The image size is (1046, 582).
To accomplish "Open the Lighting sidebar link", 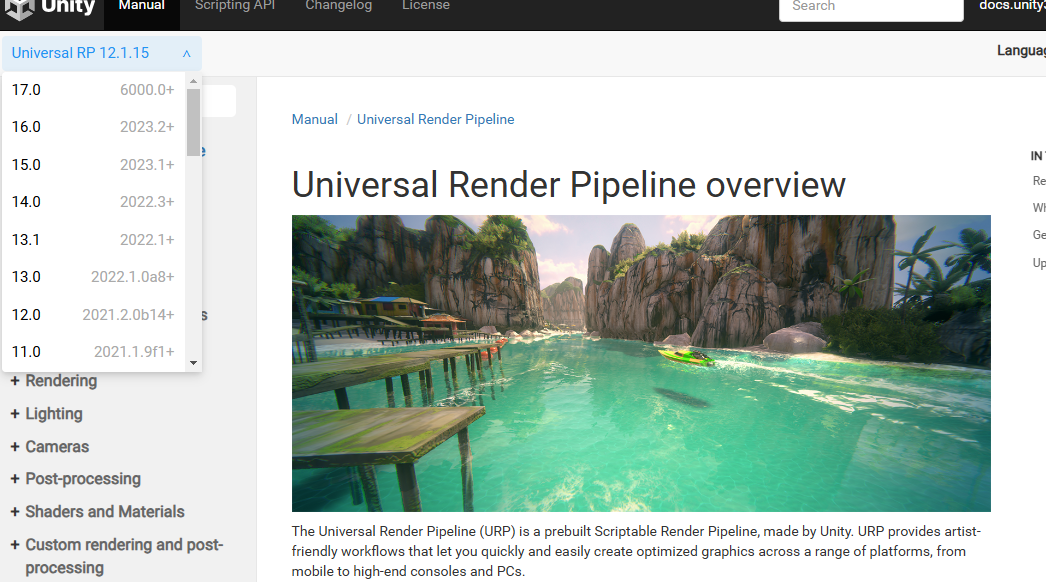I will coord(54,414).
